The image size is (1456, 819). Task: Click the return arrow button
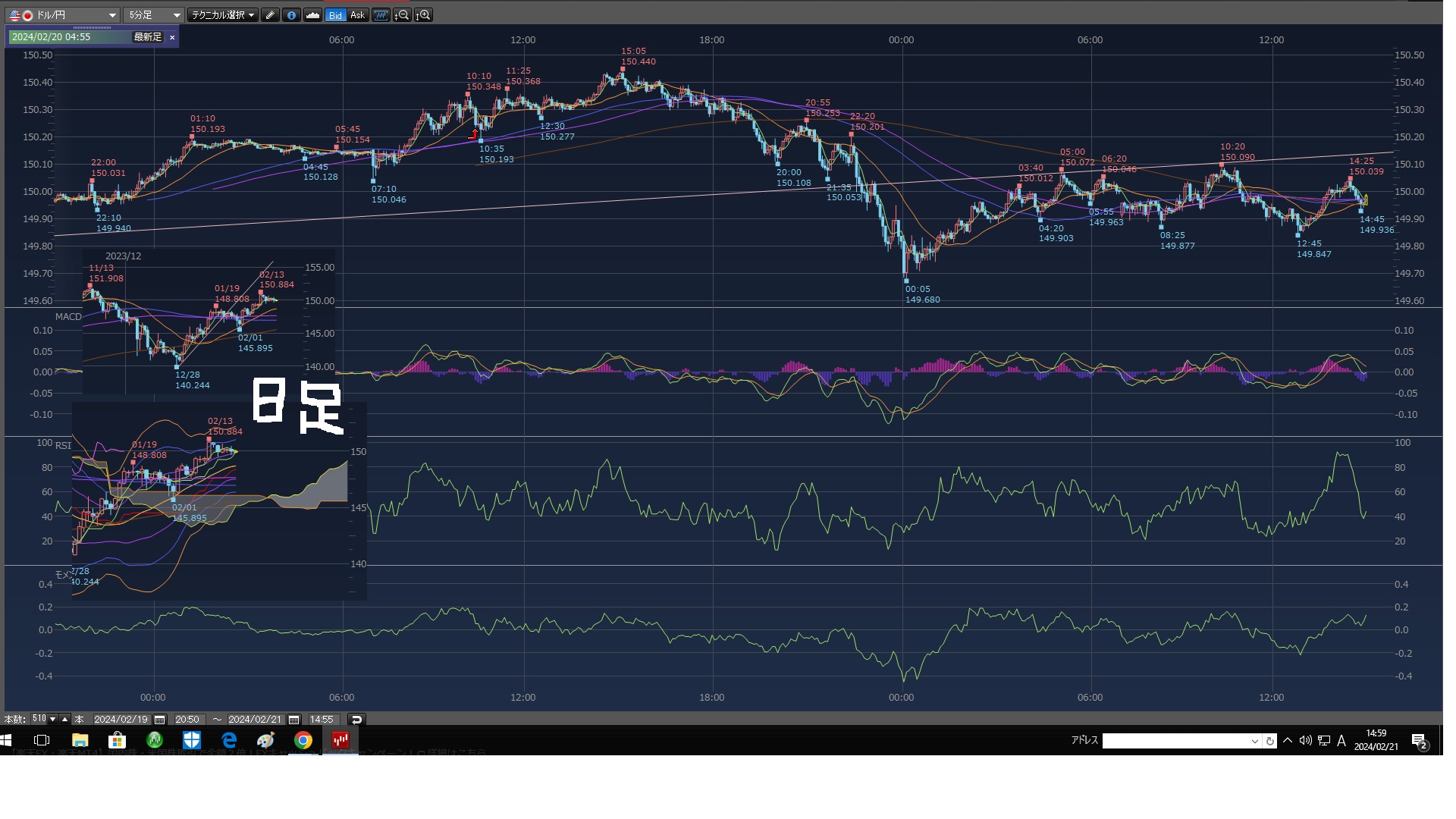coord(356,720)
